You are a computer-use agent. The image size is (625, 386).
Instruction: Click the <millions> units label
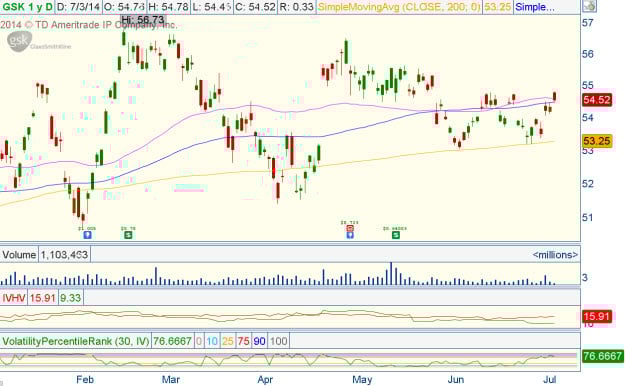point(555,254)
